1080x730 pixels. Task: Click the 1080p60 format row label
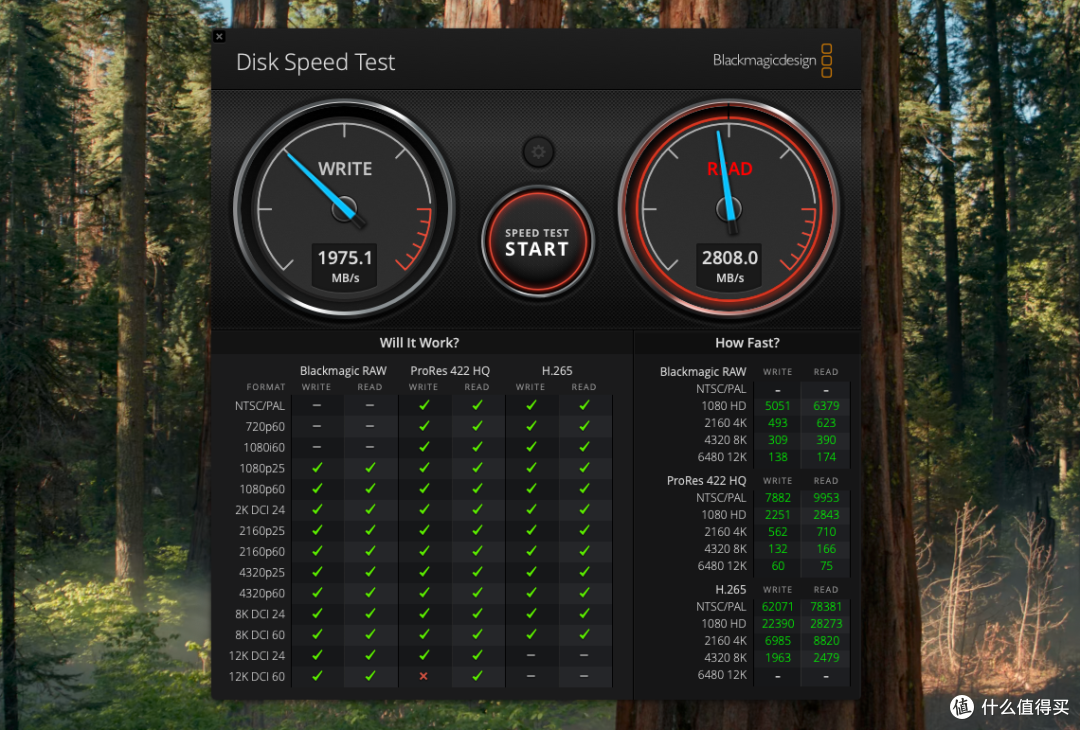[x=262, y=489]
